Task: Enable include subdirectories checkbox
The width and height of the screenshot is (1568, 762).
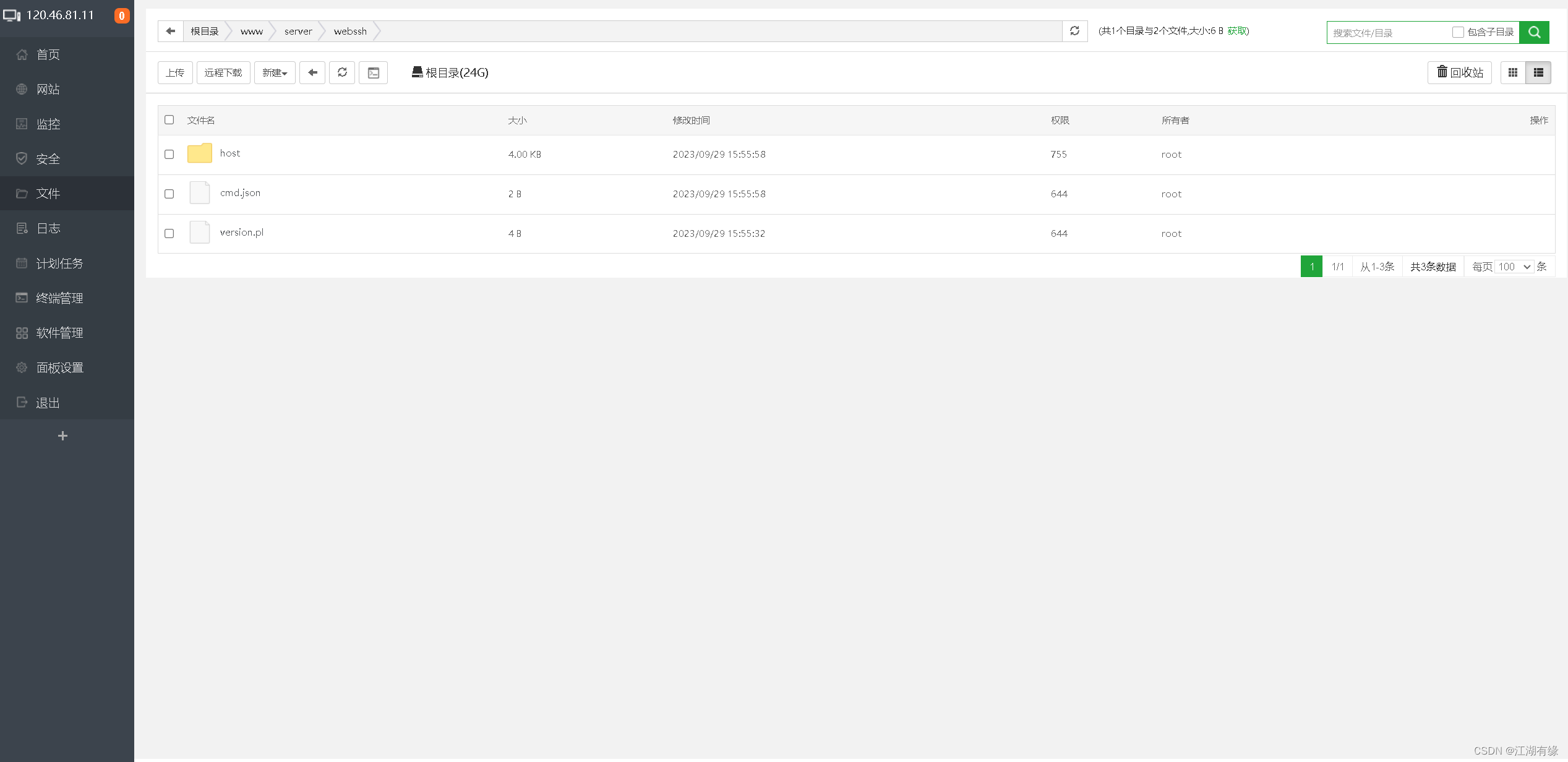Action: (1458, 32)
